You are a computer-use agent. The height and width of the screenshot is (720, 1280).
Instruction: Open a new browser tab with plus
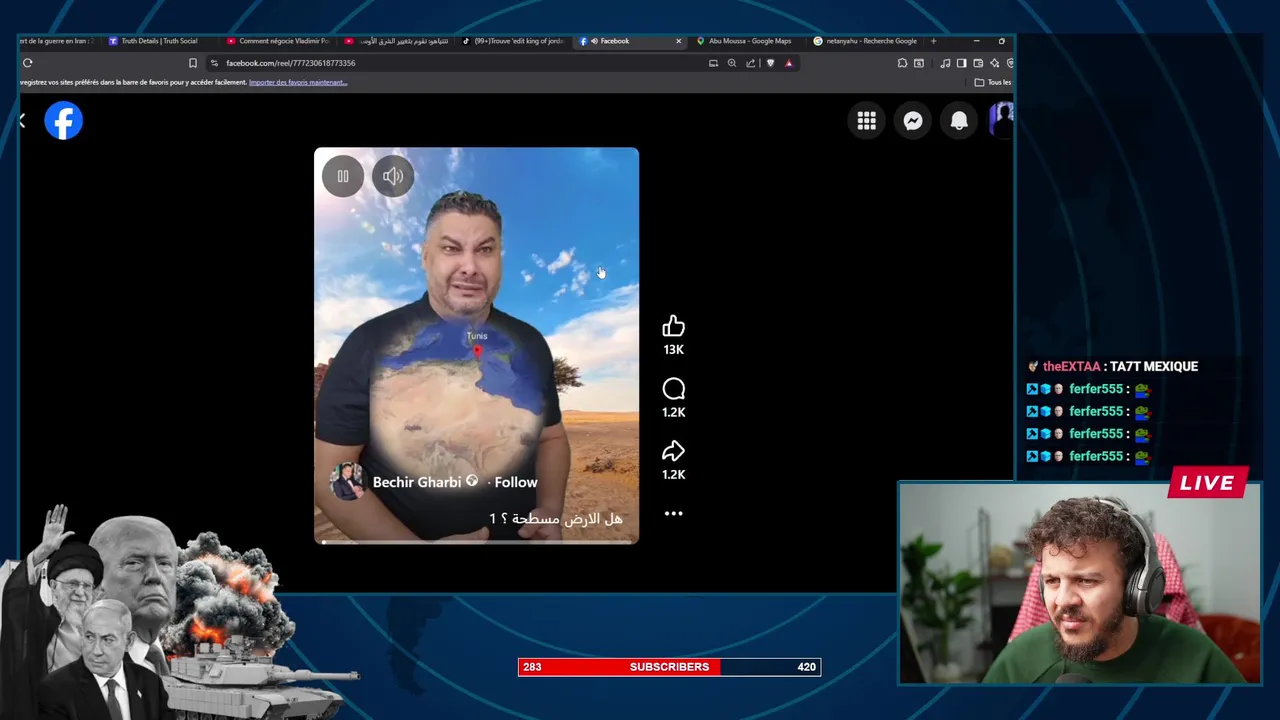[x=933, y=41]
